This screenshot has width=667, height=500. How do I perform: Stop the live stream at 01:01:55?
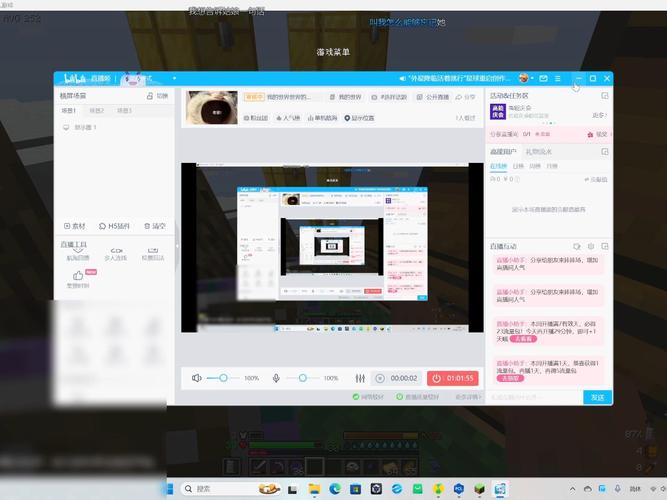click(x=453, y=378)
